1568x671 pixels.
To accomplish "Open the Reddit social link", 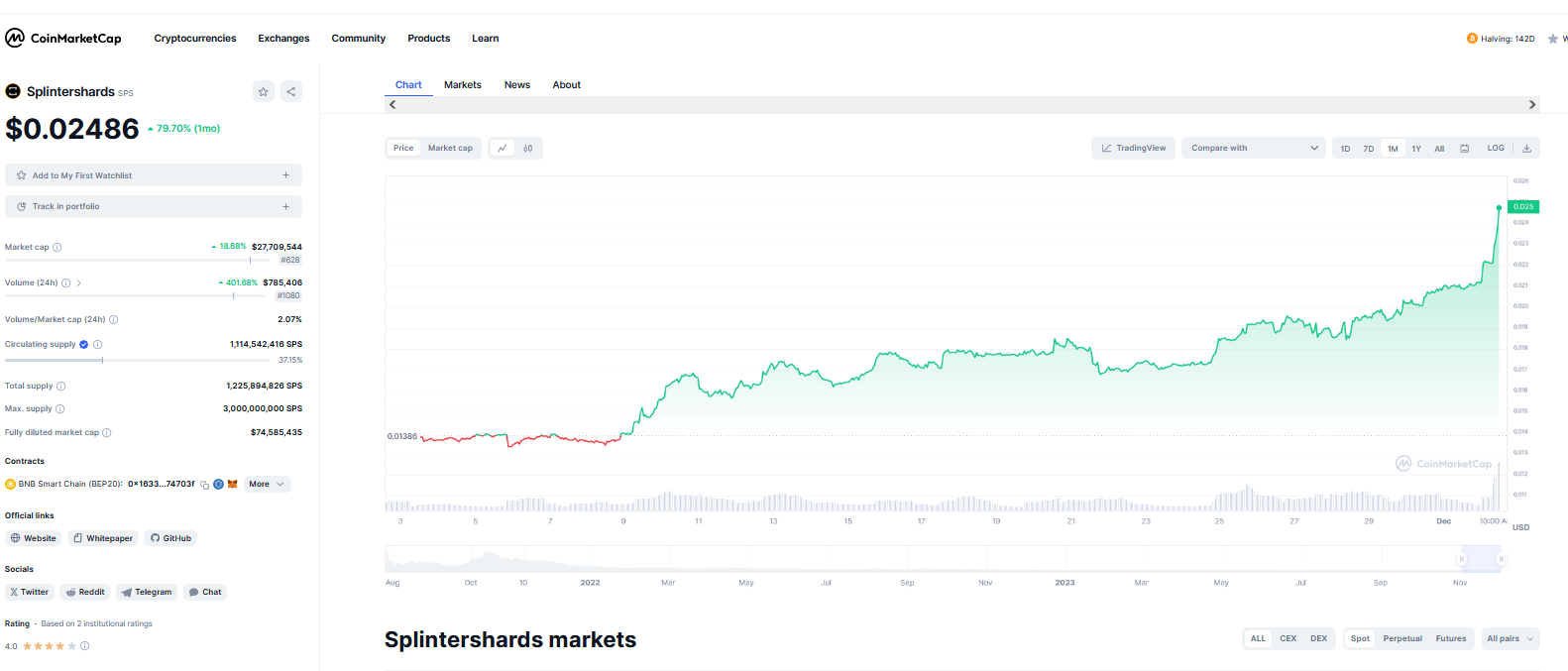I will pyautogui.click(x=85, y=592).
